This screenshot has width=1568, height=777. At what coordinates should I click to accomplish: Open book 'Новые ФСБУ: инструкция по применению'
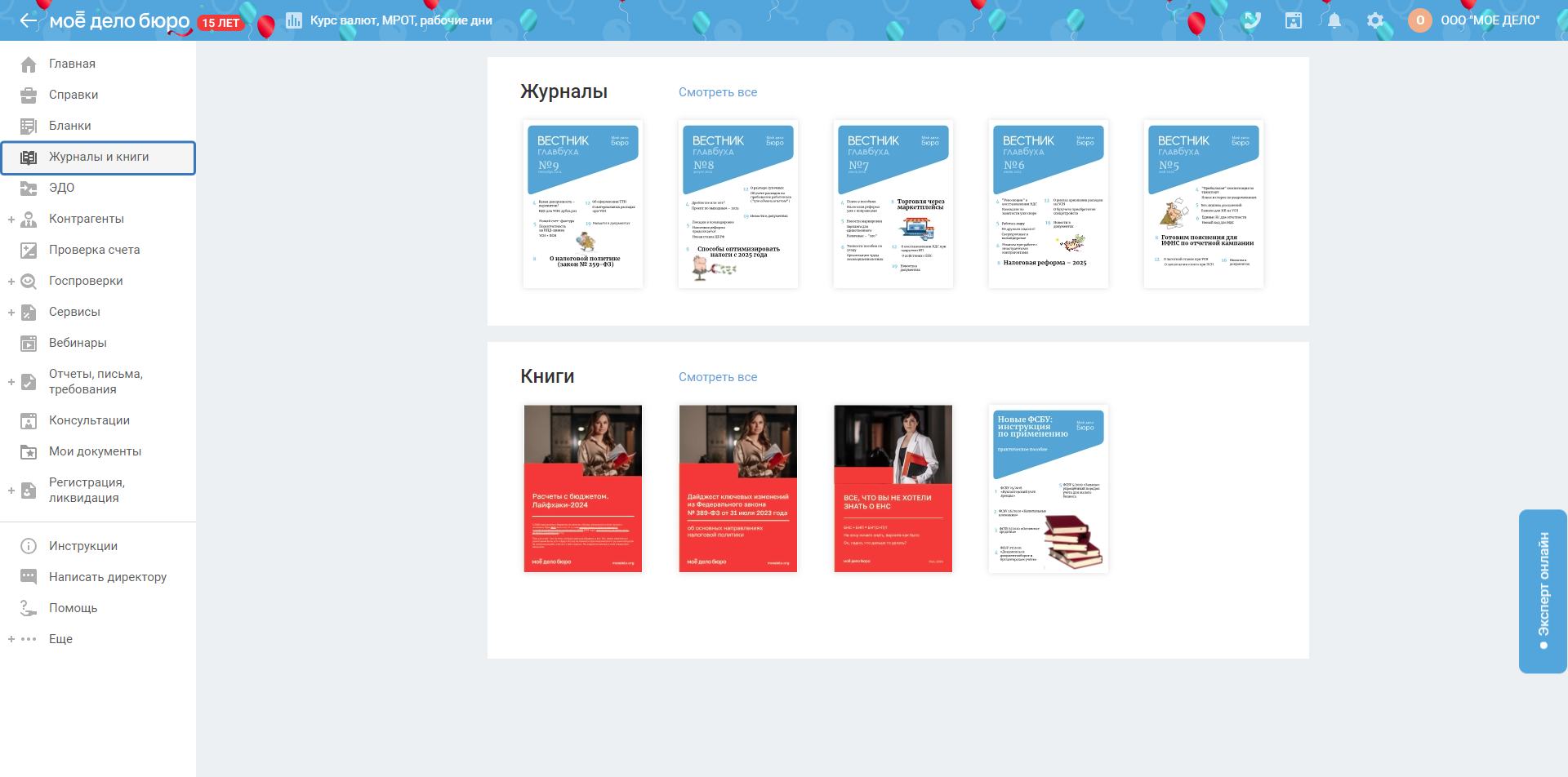pyautogui.click(x=1049, y=489)
